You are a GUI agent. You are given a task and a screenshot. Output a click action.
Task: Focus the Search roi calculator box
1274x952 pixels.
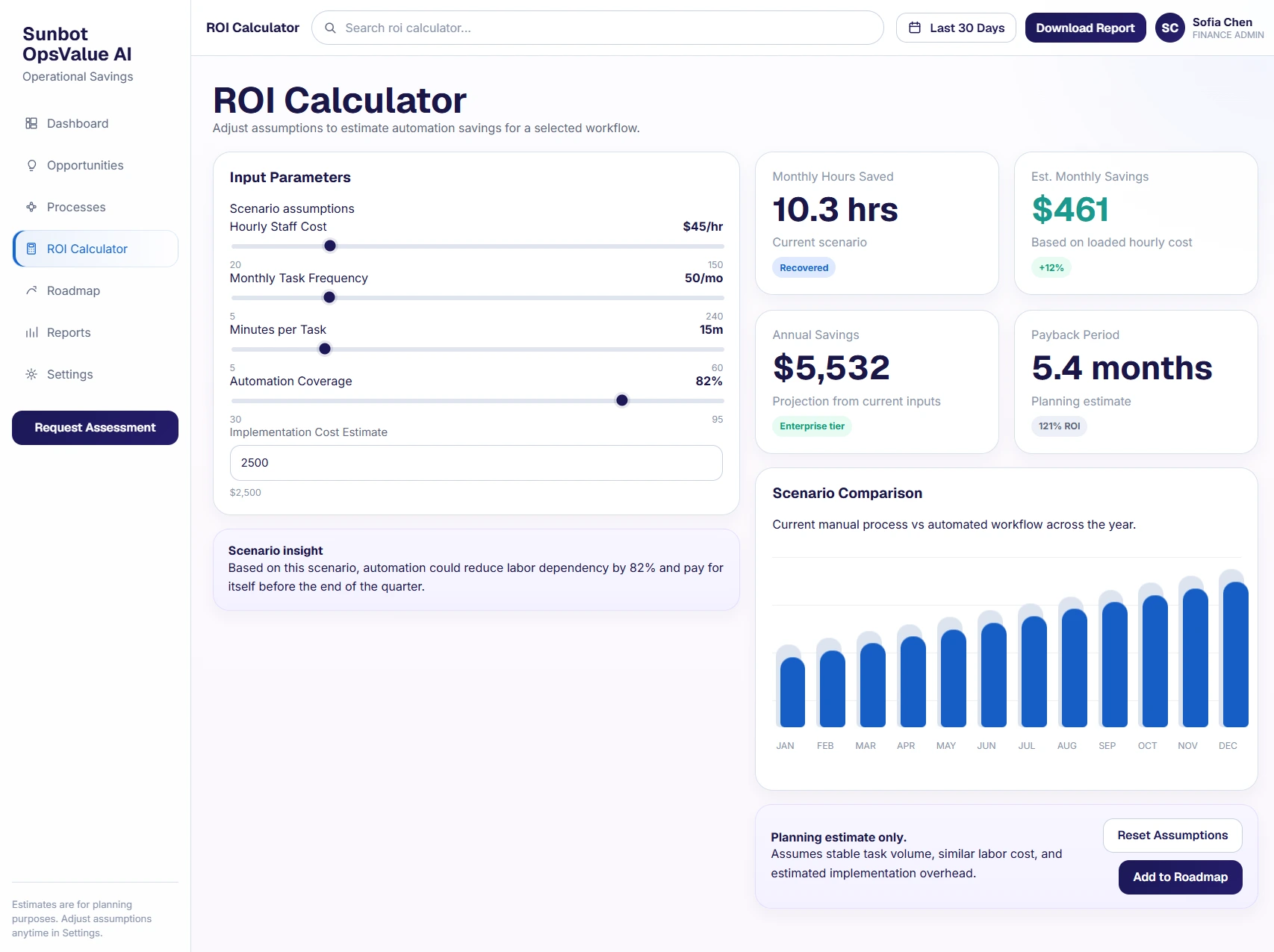tap(597, 28)
